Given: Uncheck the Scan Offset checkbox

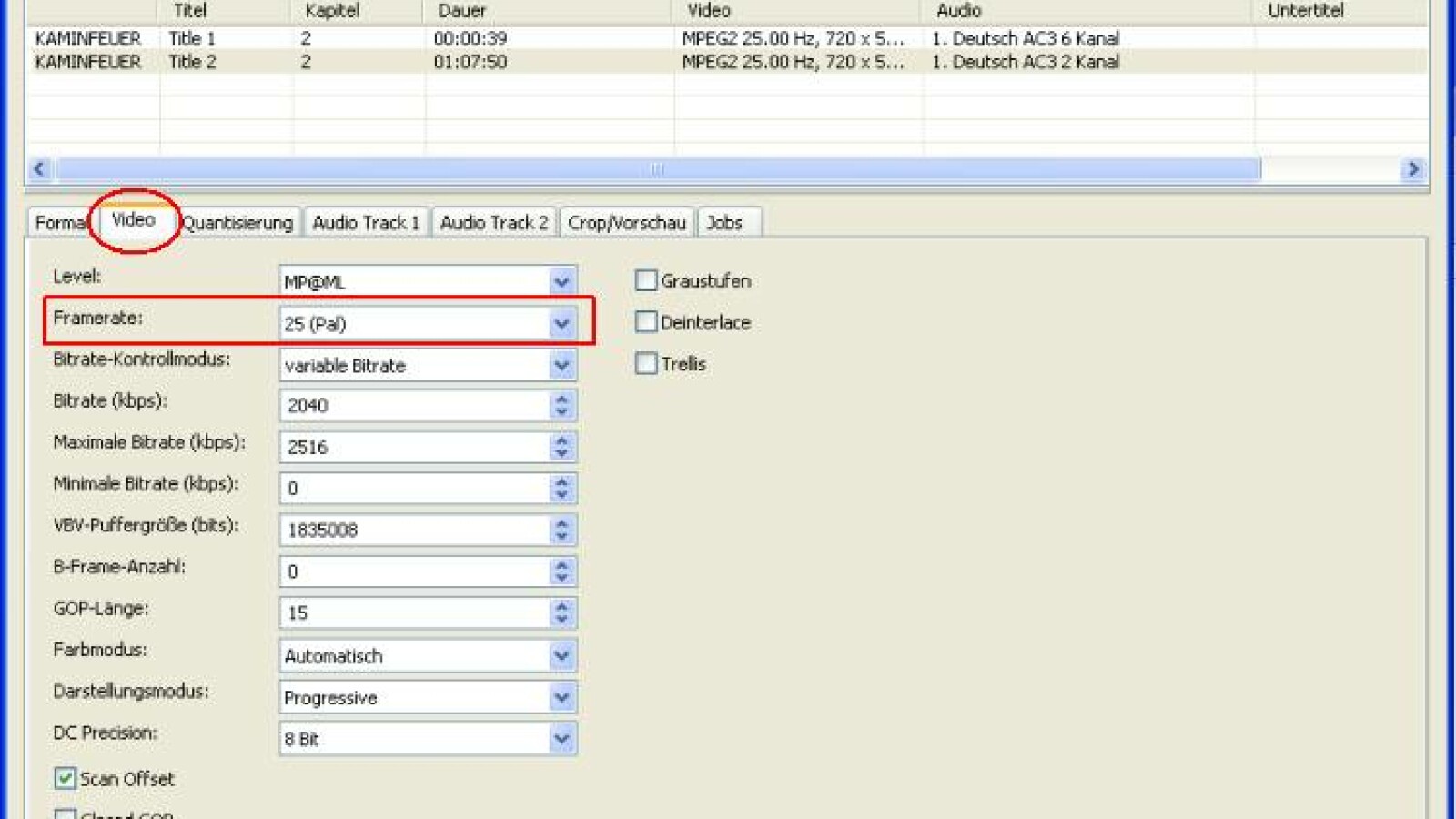Looking at the screenshot, I should click(65, 779).
